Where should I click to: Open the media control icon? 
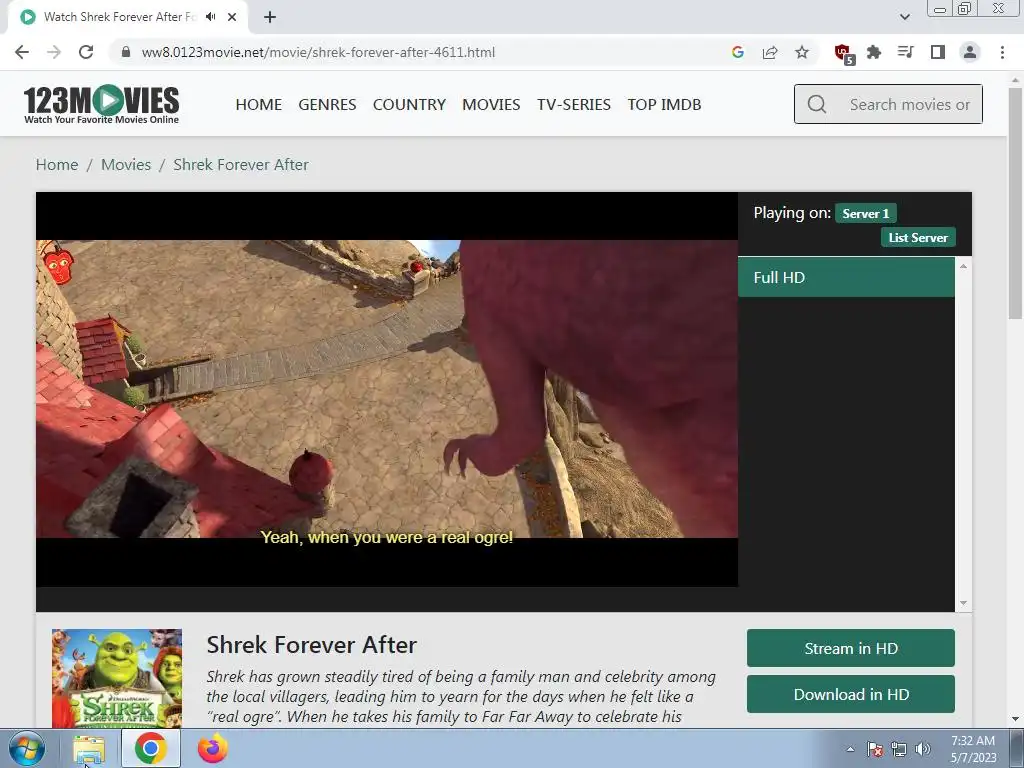[906, 52]
